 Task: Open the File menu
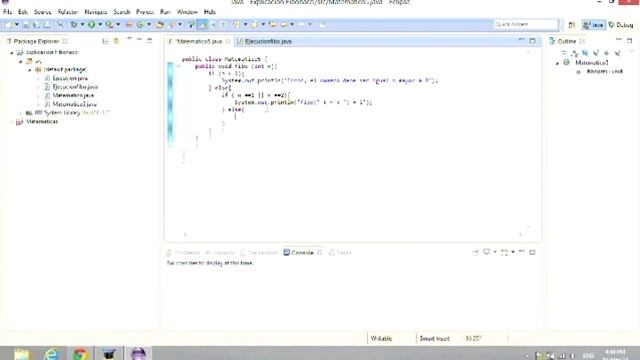(x=7, y=12)
